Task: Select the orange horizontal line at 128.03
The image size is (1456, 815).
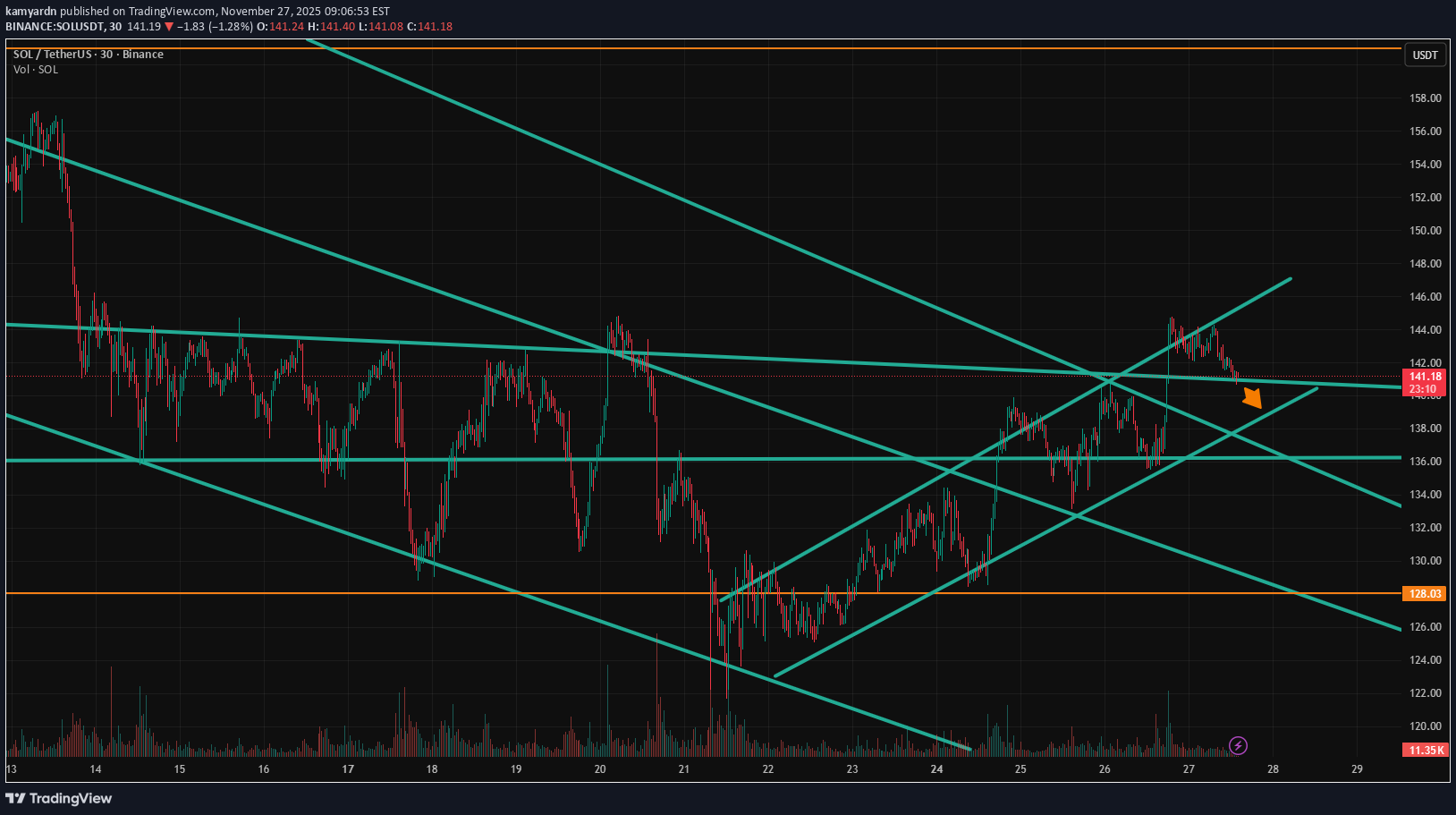Action: pyautogui.click(x=268, y=593)
